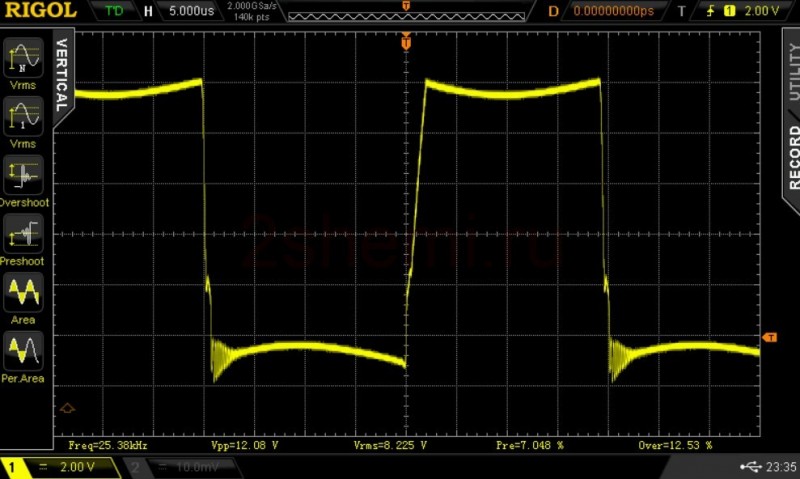Select the Area measurement icon

[25, 293]
